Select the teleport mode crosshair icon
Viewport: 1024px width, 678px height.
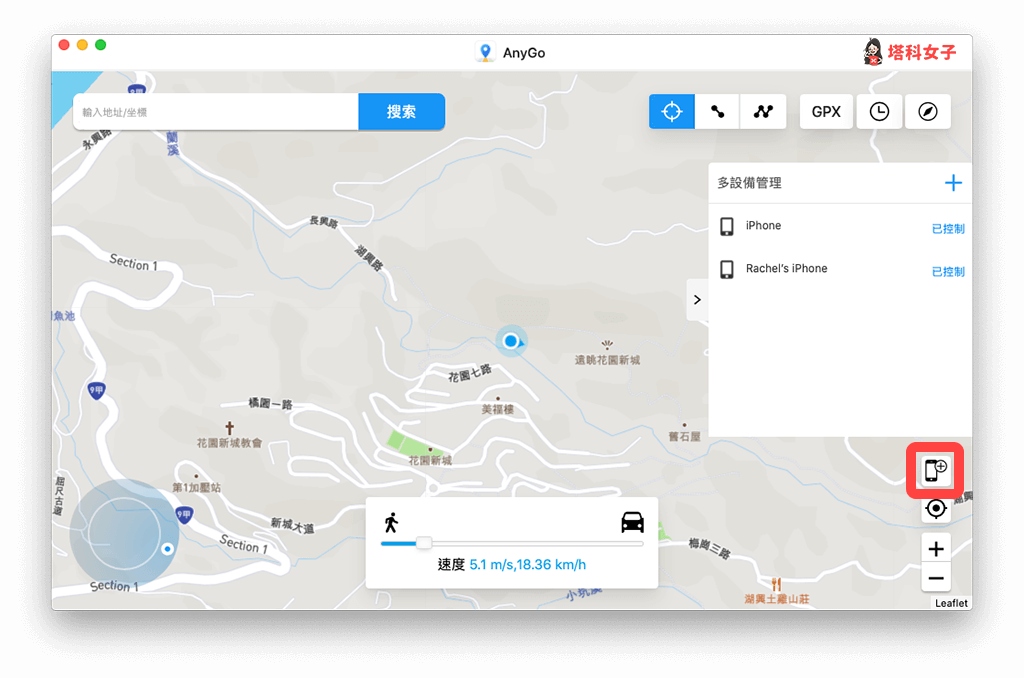click(672, 112)
